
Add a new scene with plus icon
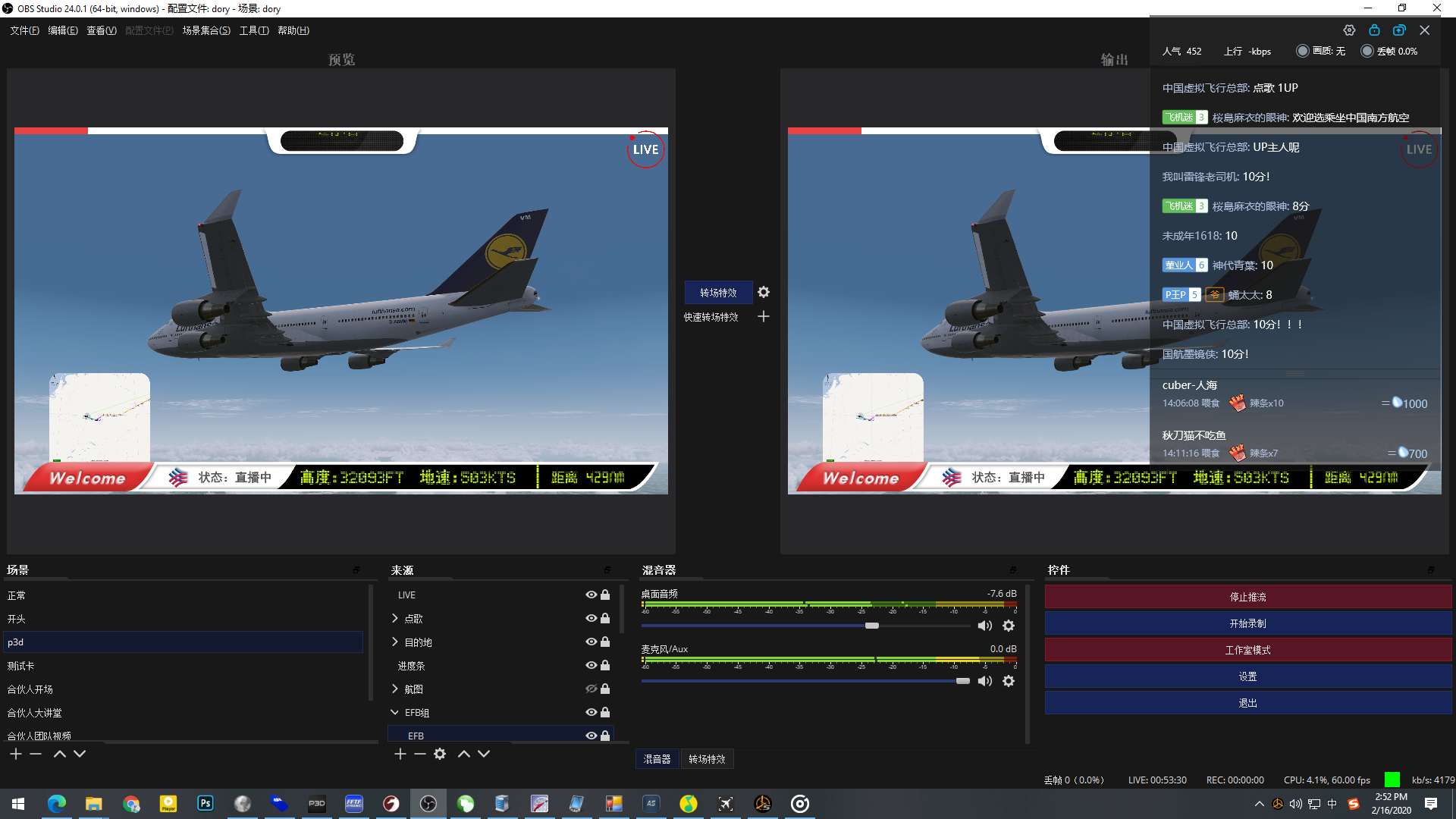16,754
